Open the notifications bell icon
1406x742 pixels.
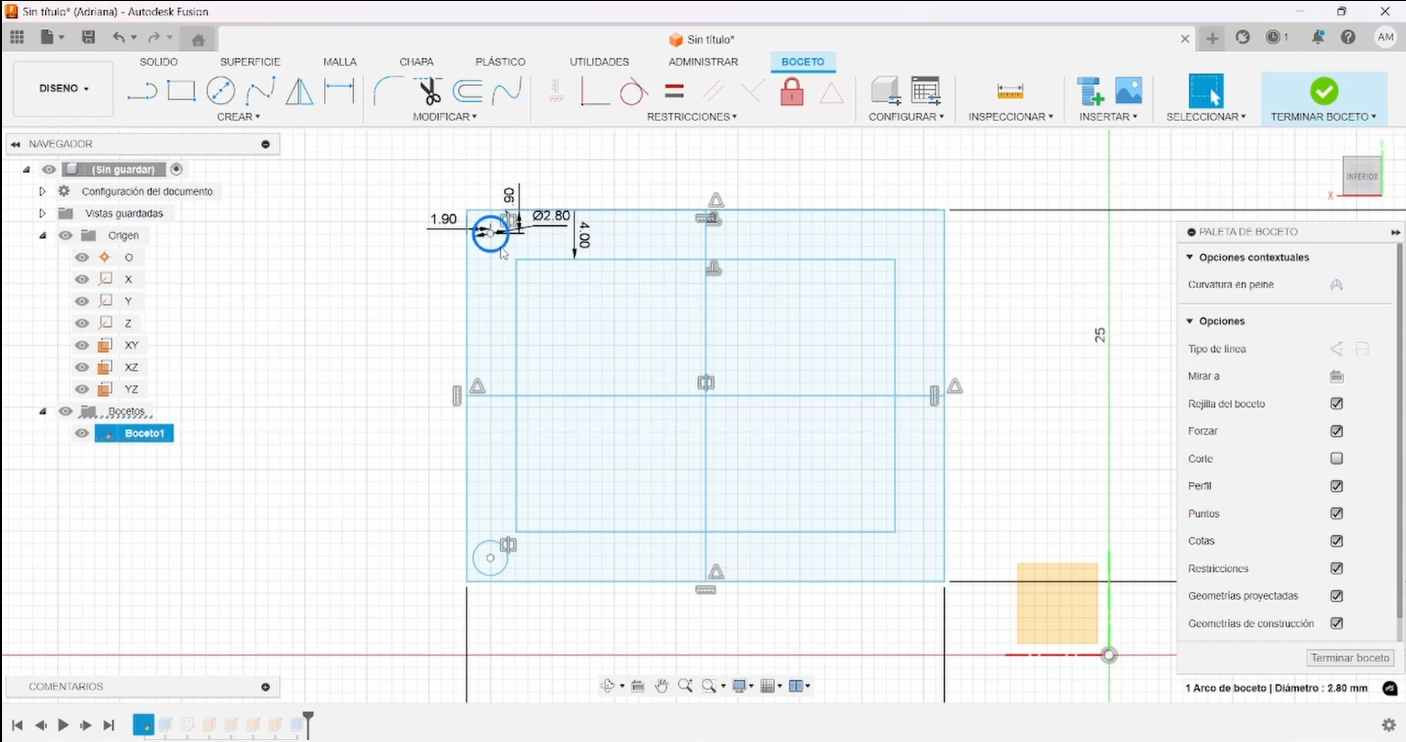tap(1318, 38)
